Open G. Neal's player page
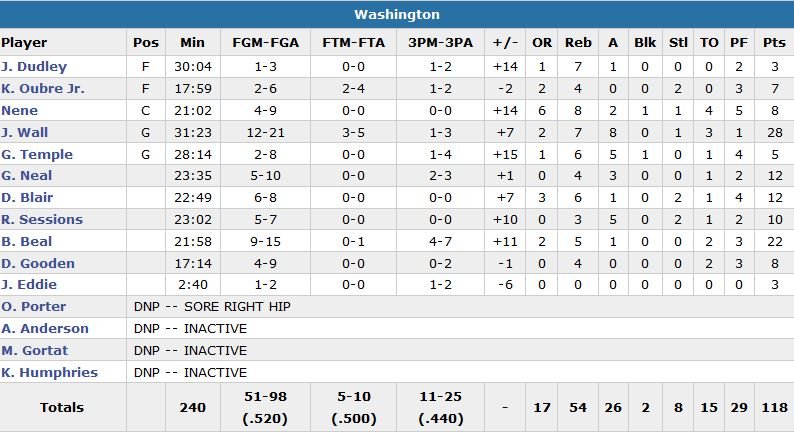Viewport: 794px width, 432px height. tap(27, 176)
